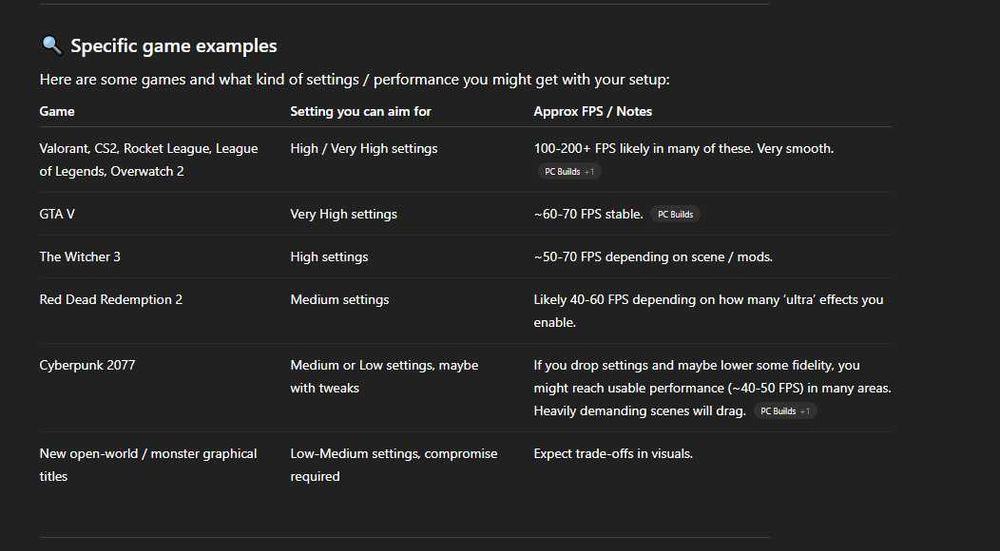Open the PC Builds citation in the Valorant row
Image resolution: width=1000 pixels, height=551 pixels.
(x=568, y=172)
